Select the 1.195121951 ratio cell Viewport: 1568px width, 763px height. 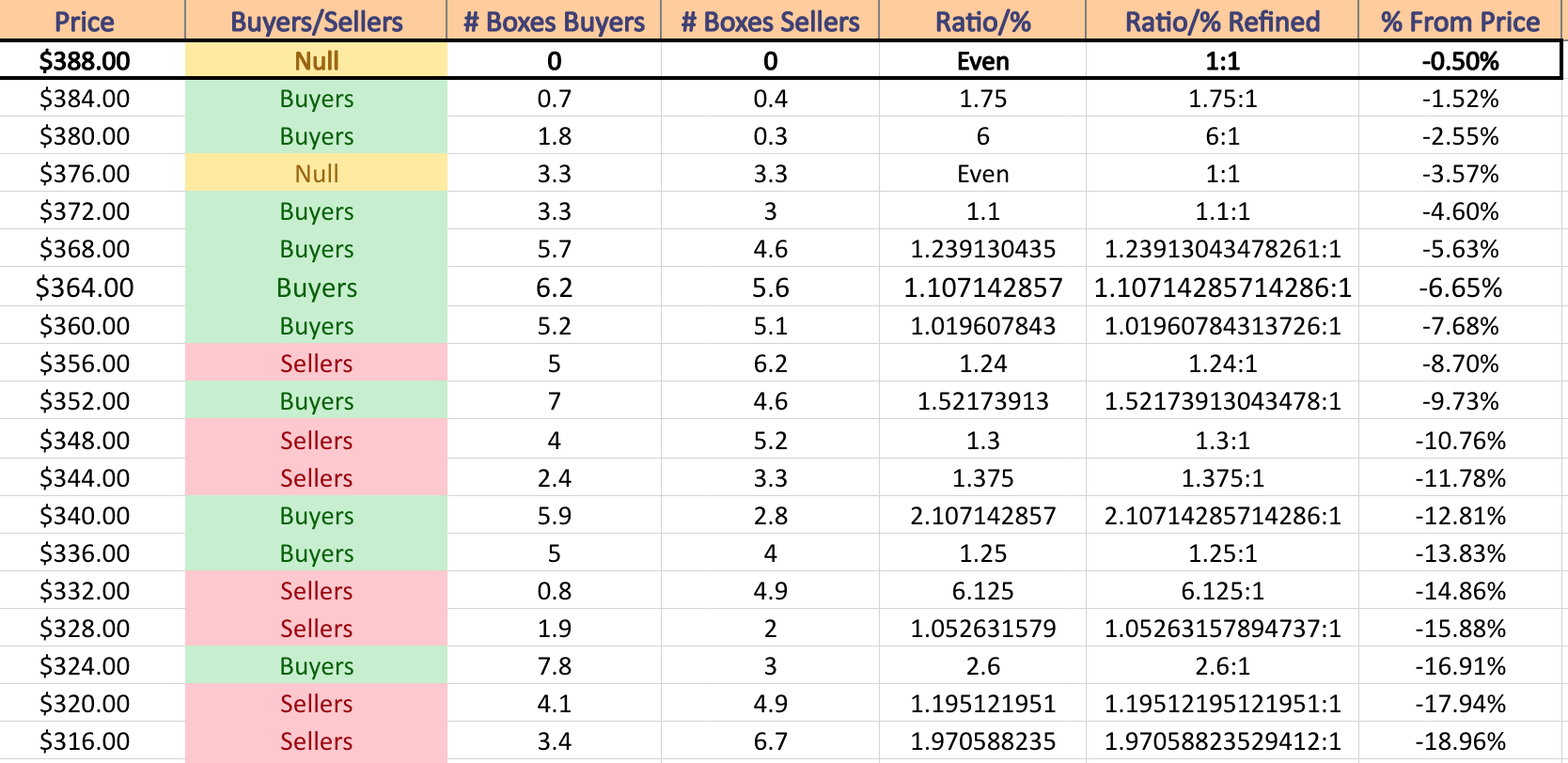(x=982, y=704)
